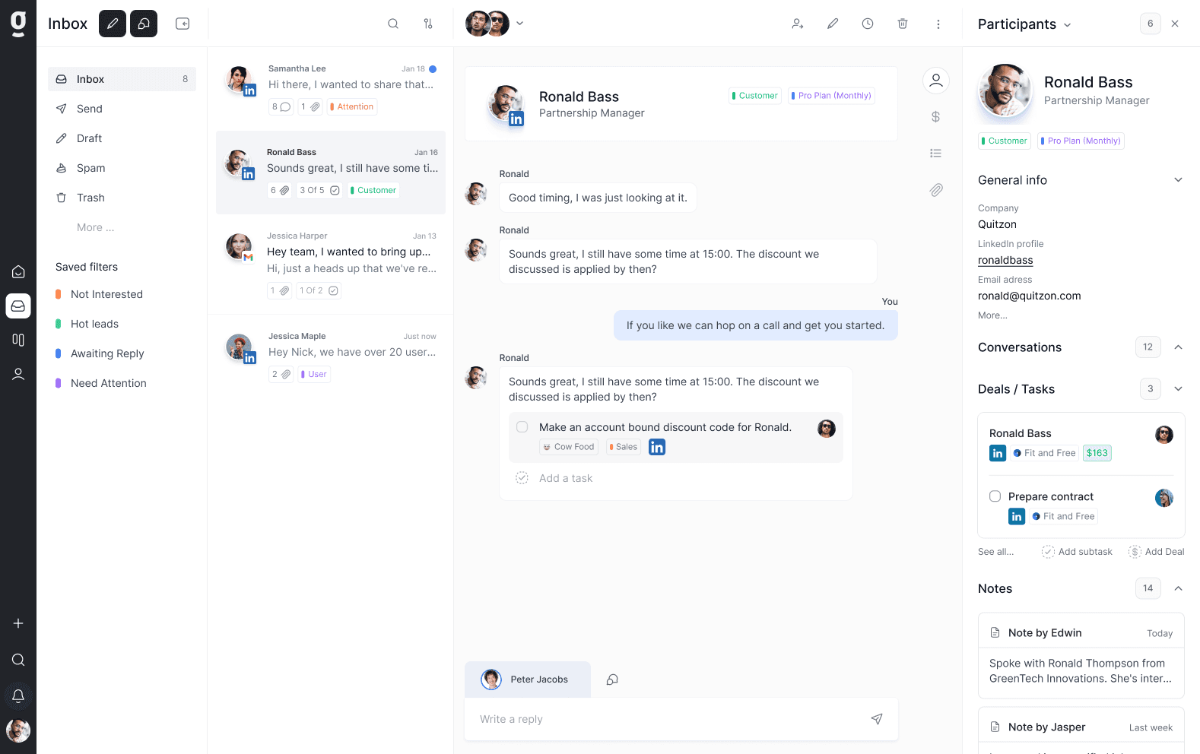Click the send paper plane icon
Screen dimensions: 1200x754
tap(877, 719)
